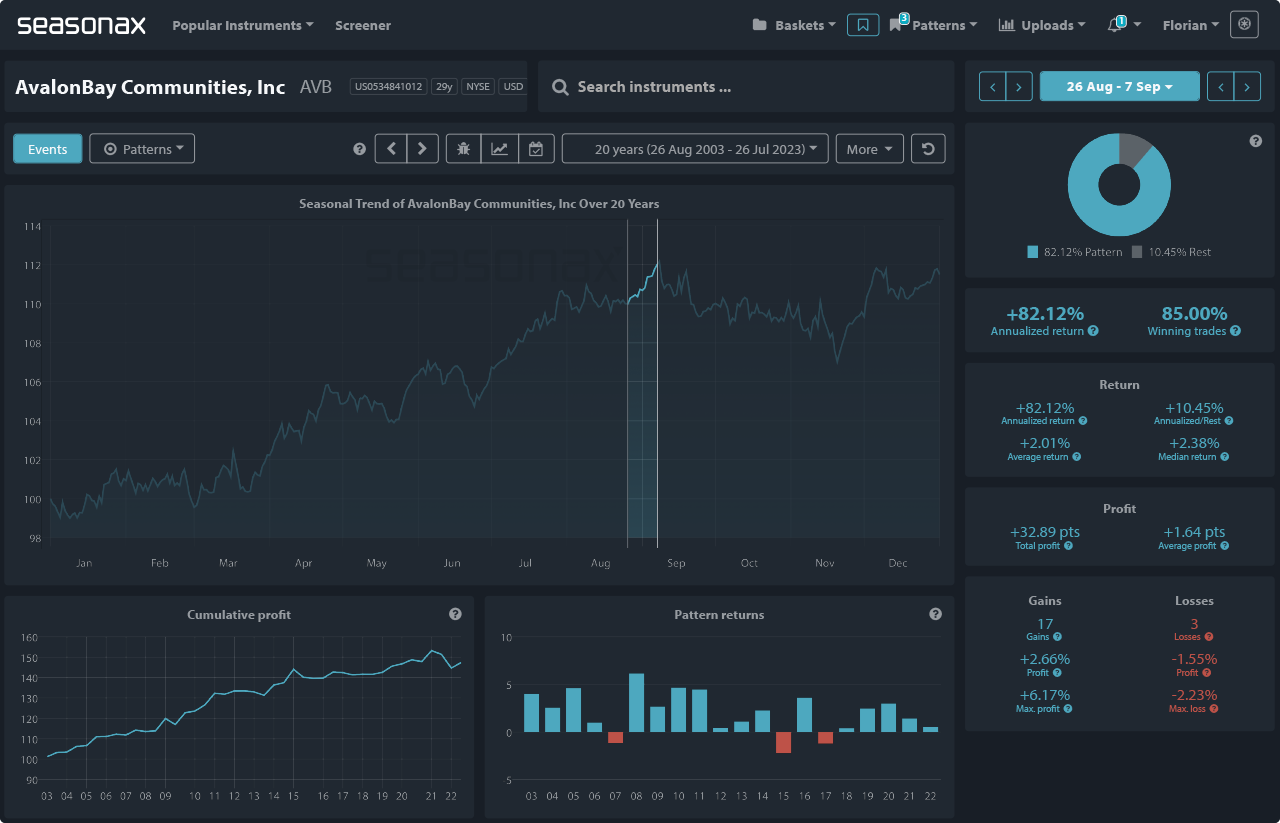Viewport: 1280px width, 823px height.
Task: Click the calendar check icon in toolbar
Action: (536, 149)
